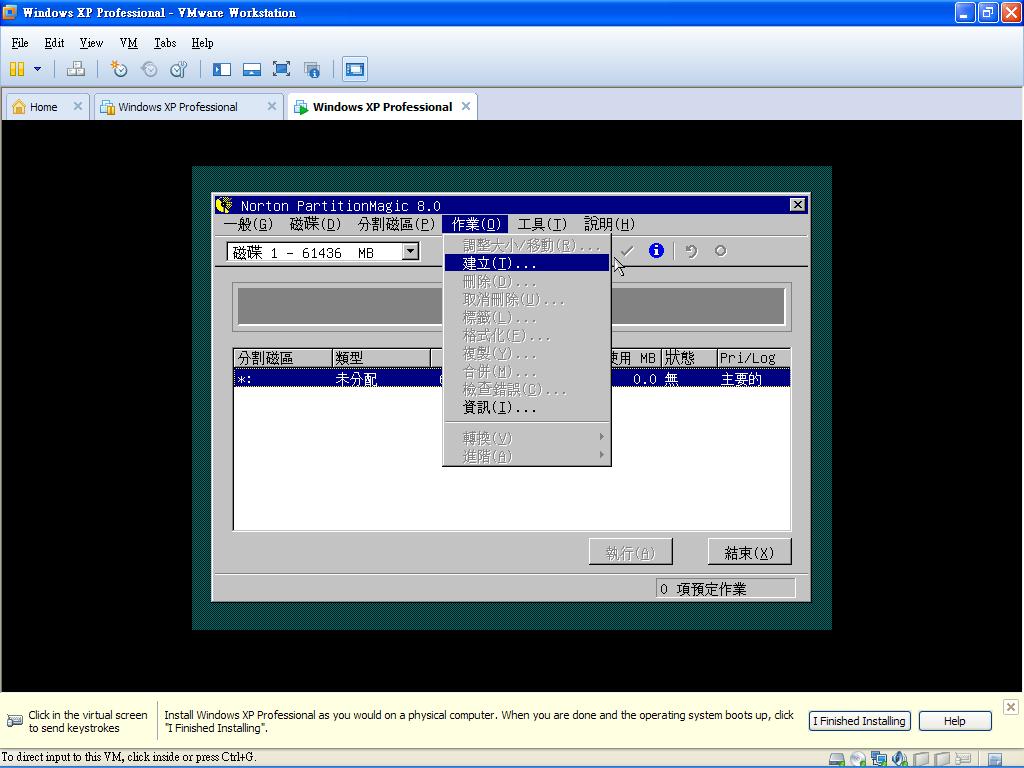The height and width of the screenshot is (768, 1024).
Task: Click the Revert to snapshot icon
Action: click(149, 69)
